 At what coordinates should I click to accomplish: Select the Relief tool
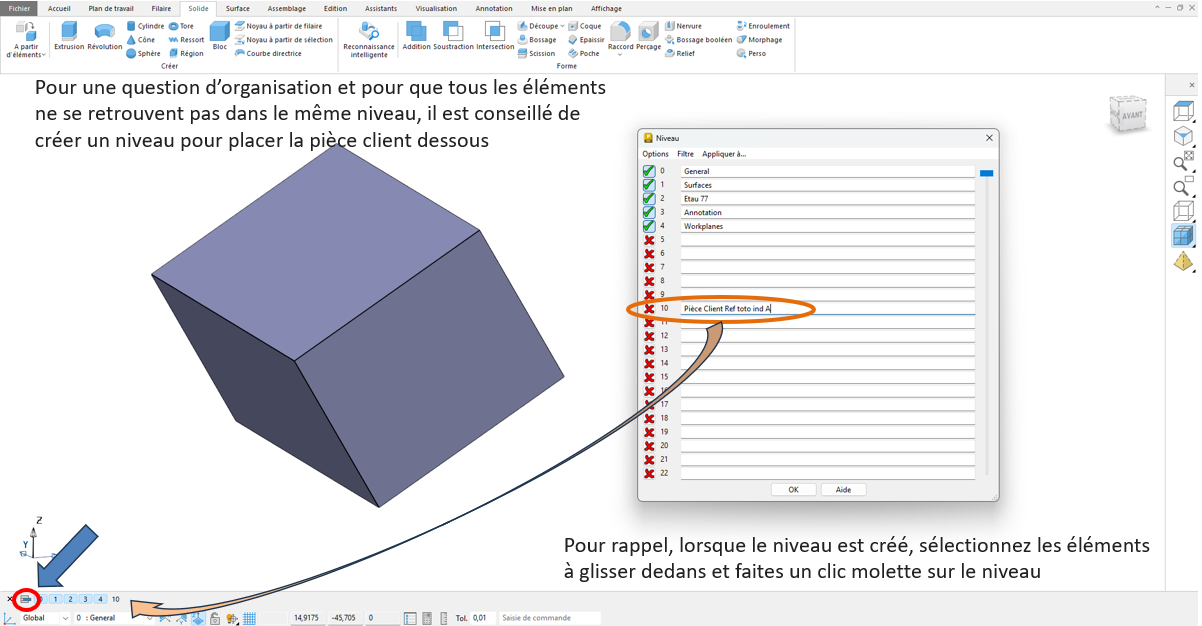[x=680, y=54]
